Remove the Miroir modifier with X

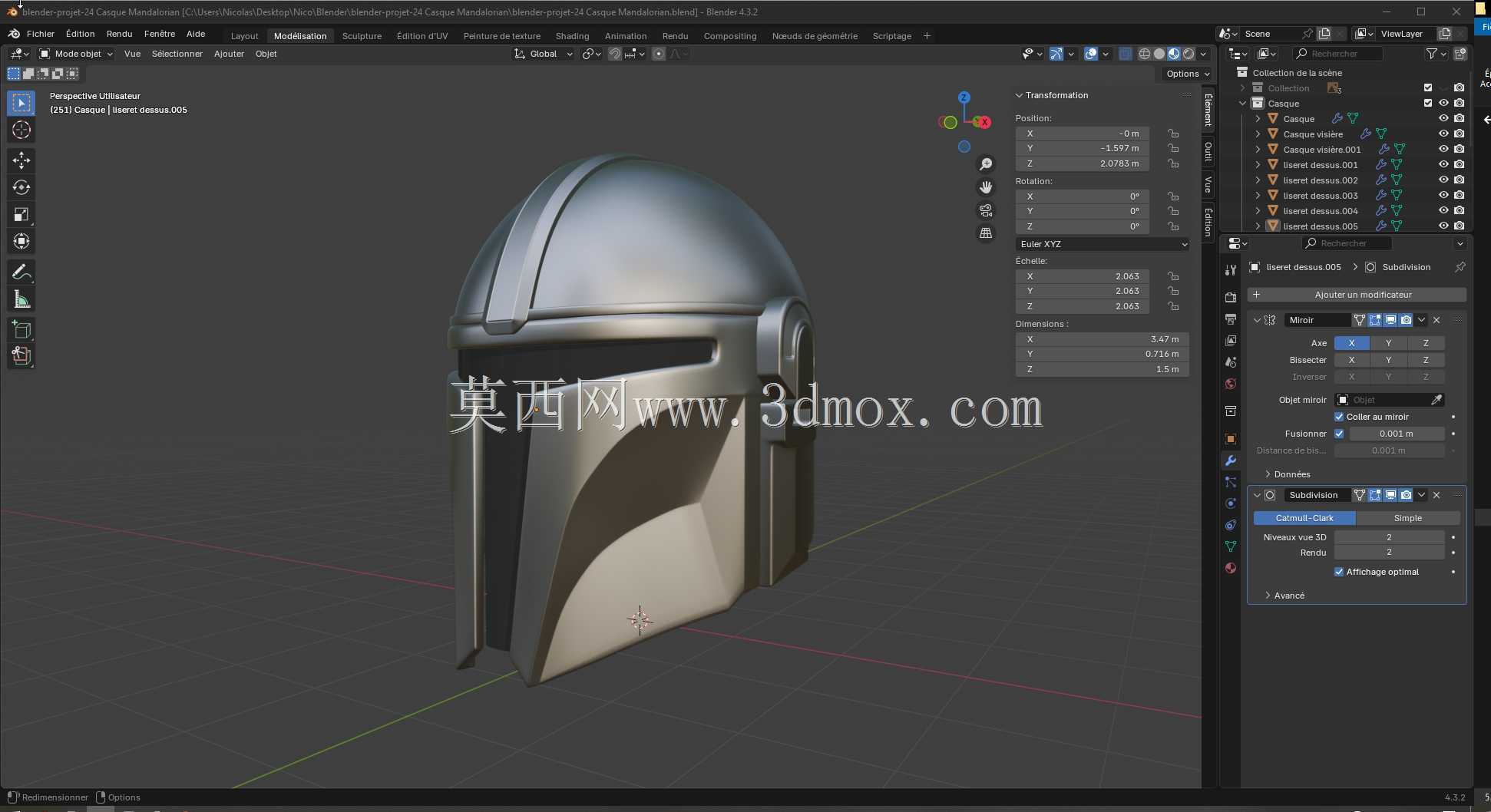pos(1436,320)
